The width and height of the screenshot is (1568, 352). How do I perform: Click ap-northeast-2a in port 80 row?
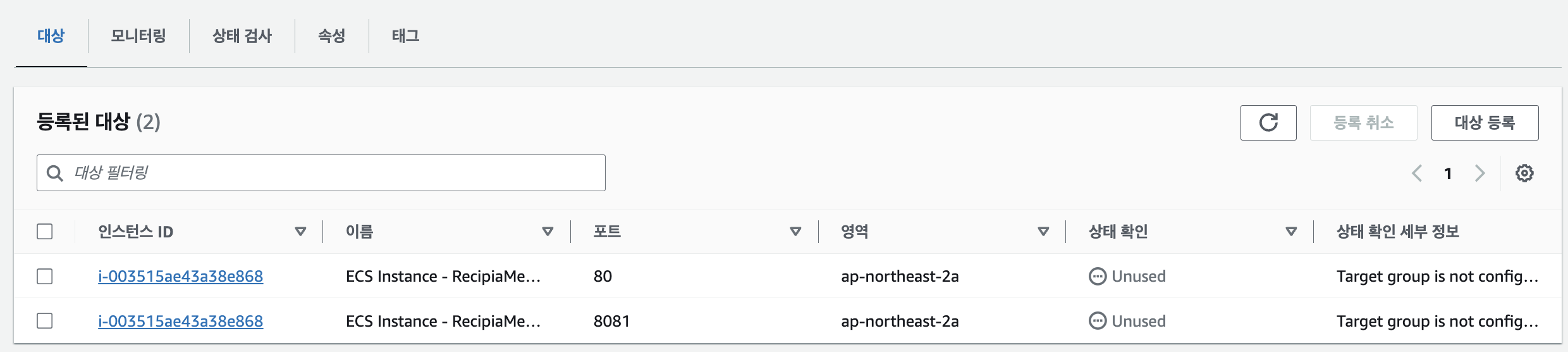click(900, 277)
